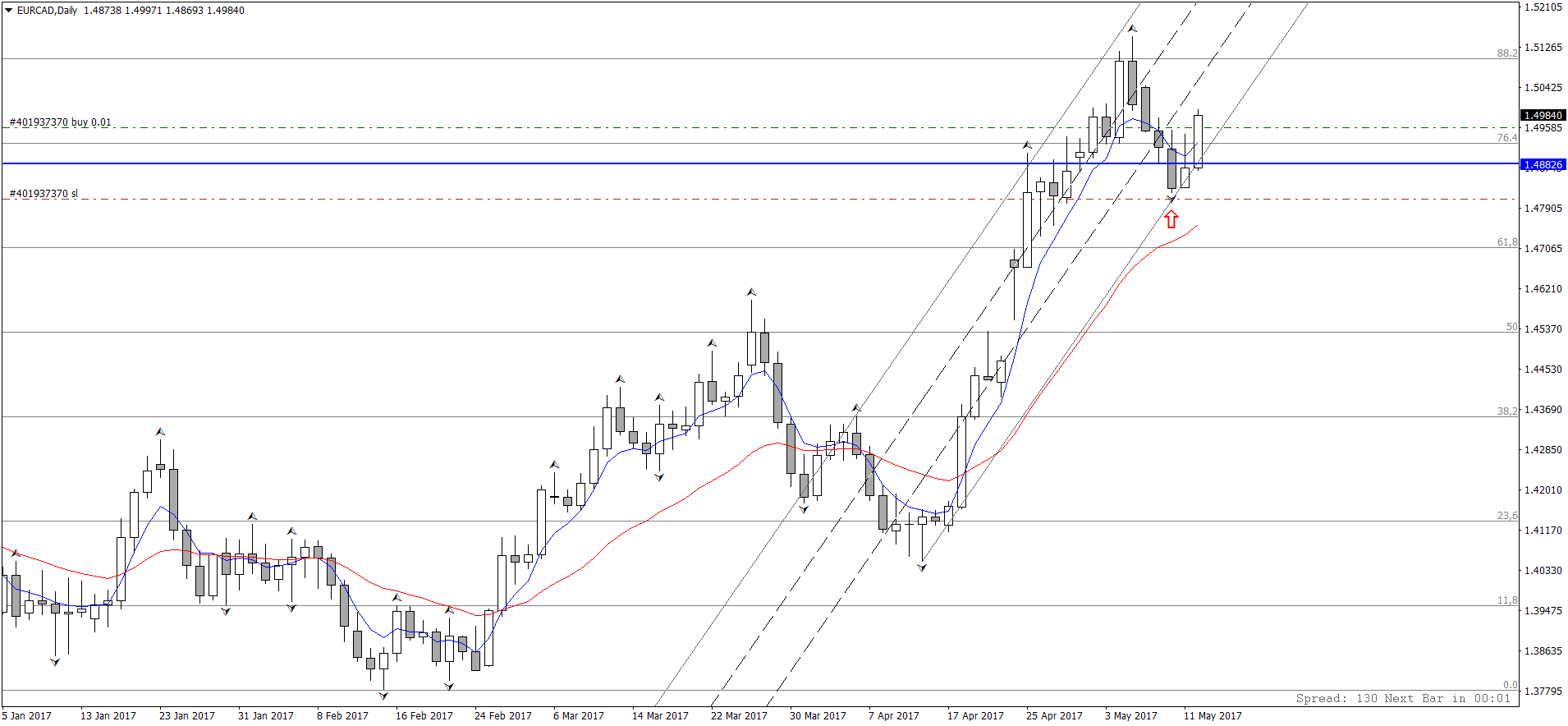Click the 11,8 Fibonacci level label
The width and height of the screenshot is (1568, 726).
[x=1507, y=600]
